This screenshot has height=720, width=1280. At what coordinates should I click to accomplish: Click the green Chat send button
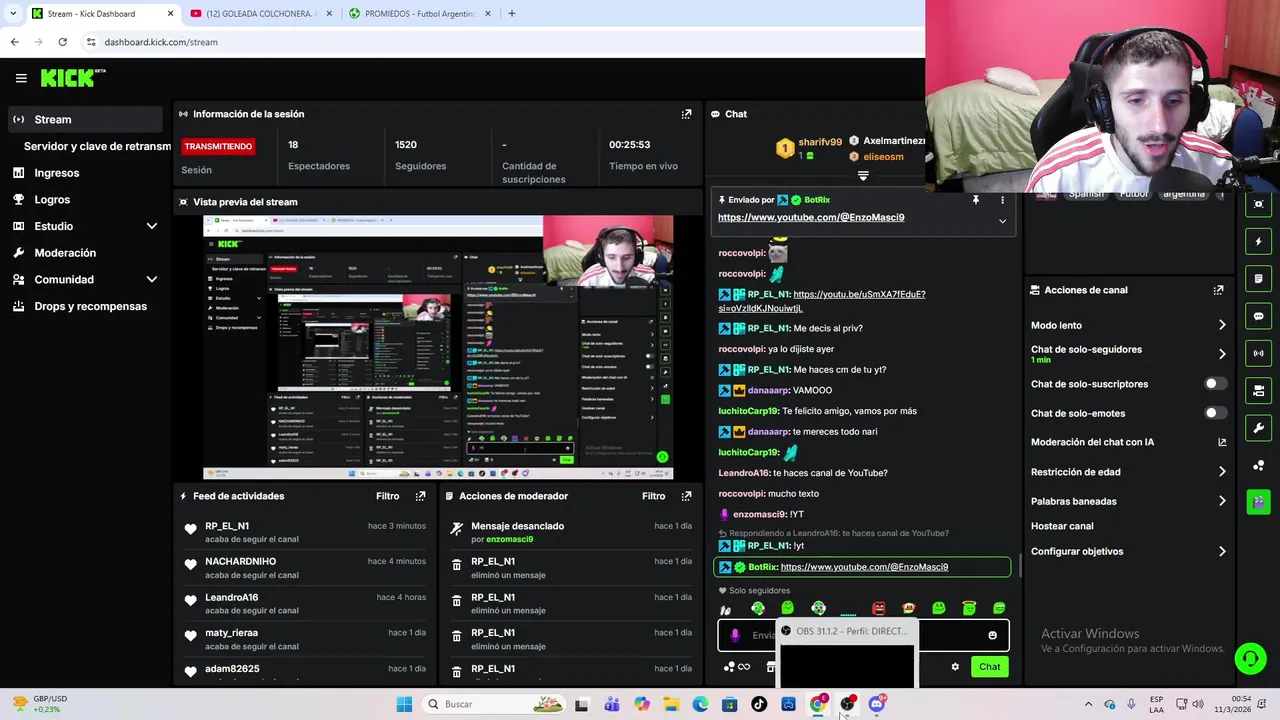(989, 667)
